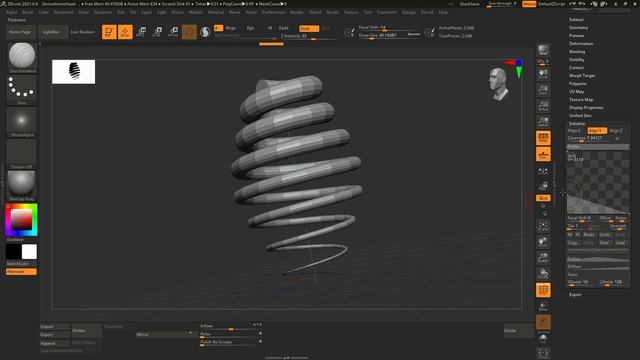Expand the Morph Target section
The width and height of the screenshot is (640, 360).
point(582,76)
